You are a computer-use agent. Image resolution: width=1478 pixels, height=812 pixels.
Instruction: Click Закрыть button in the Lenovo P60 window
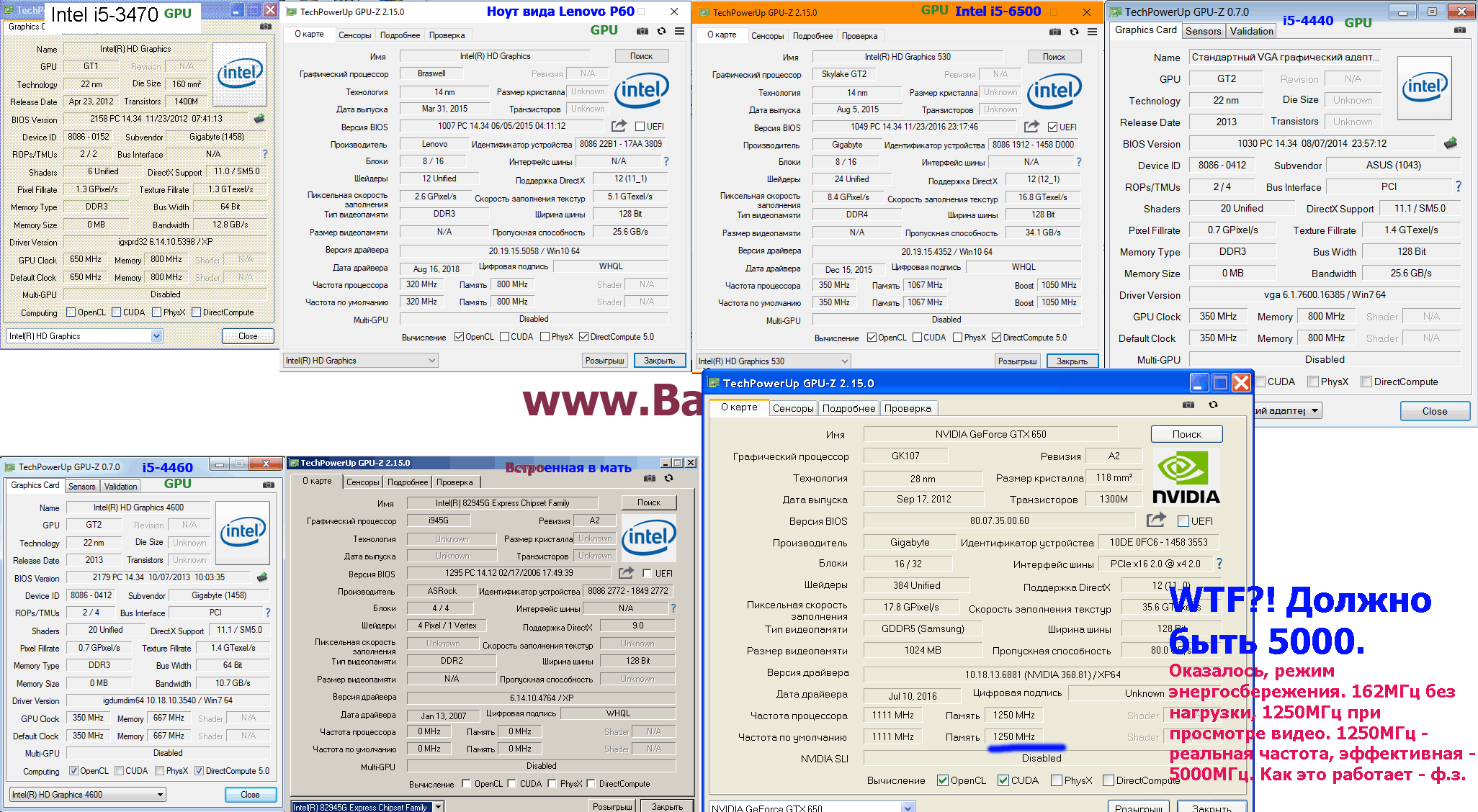(659, 361)
